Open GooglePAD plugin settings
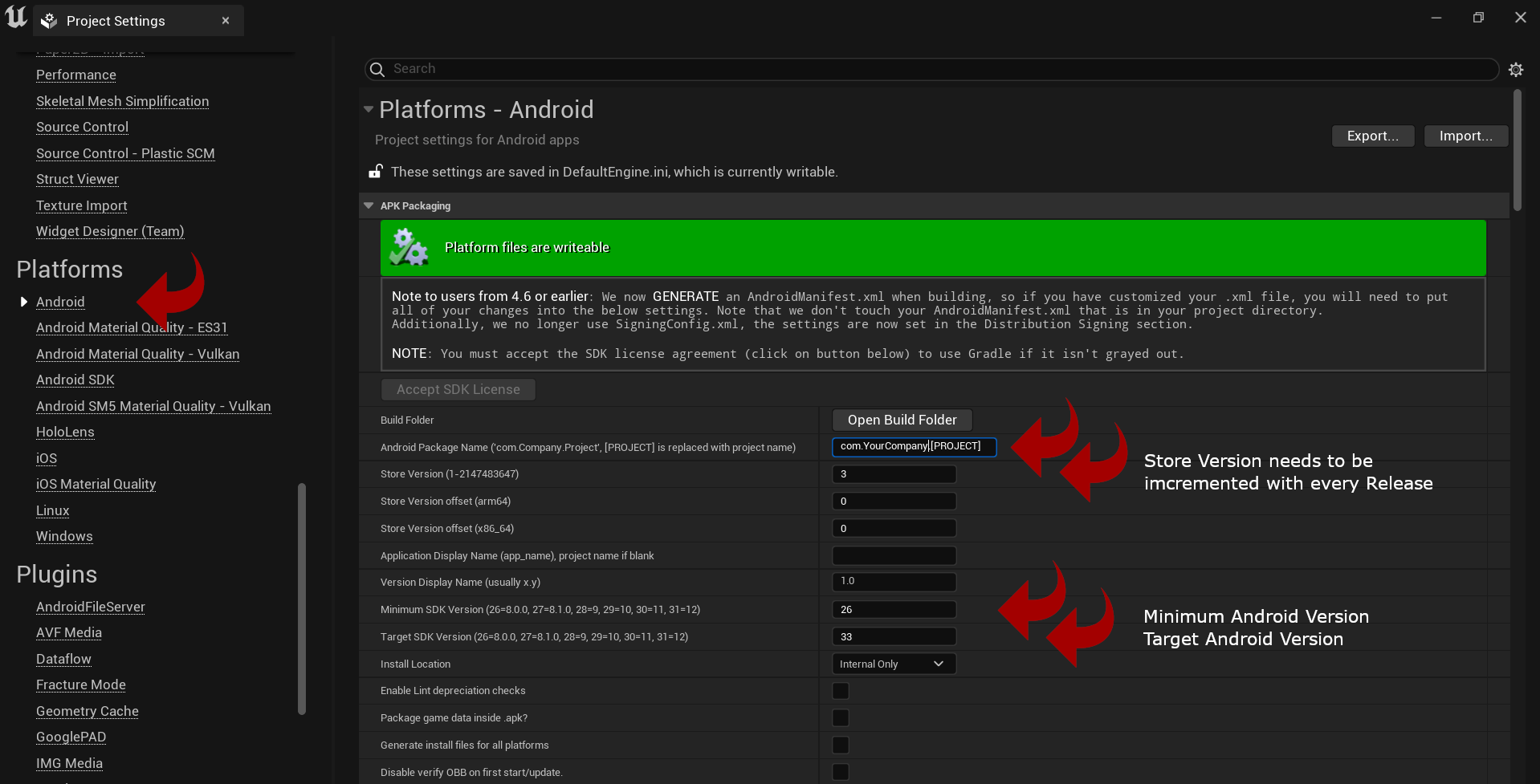The image size is (1540, 784). (71, 737)
